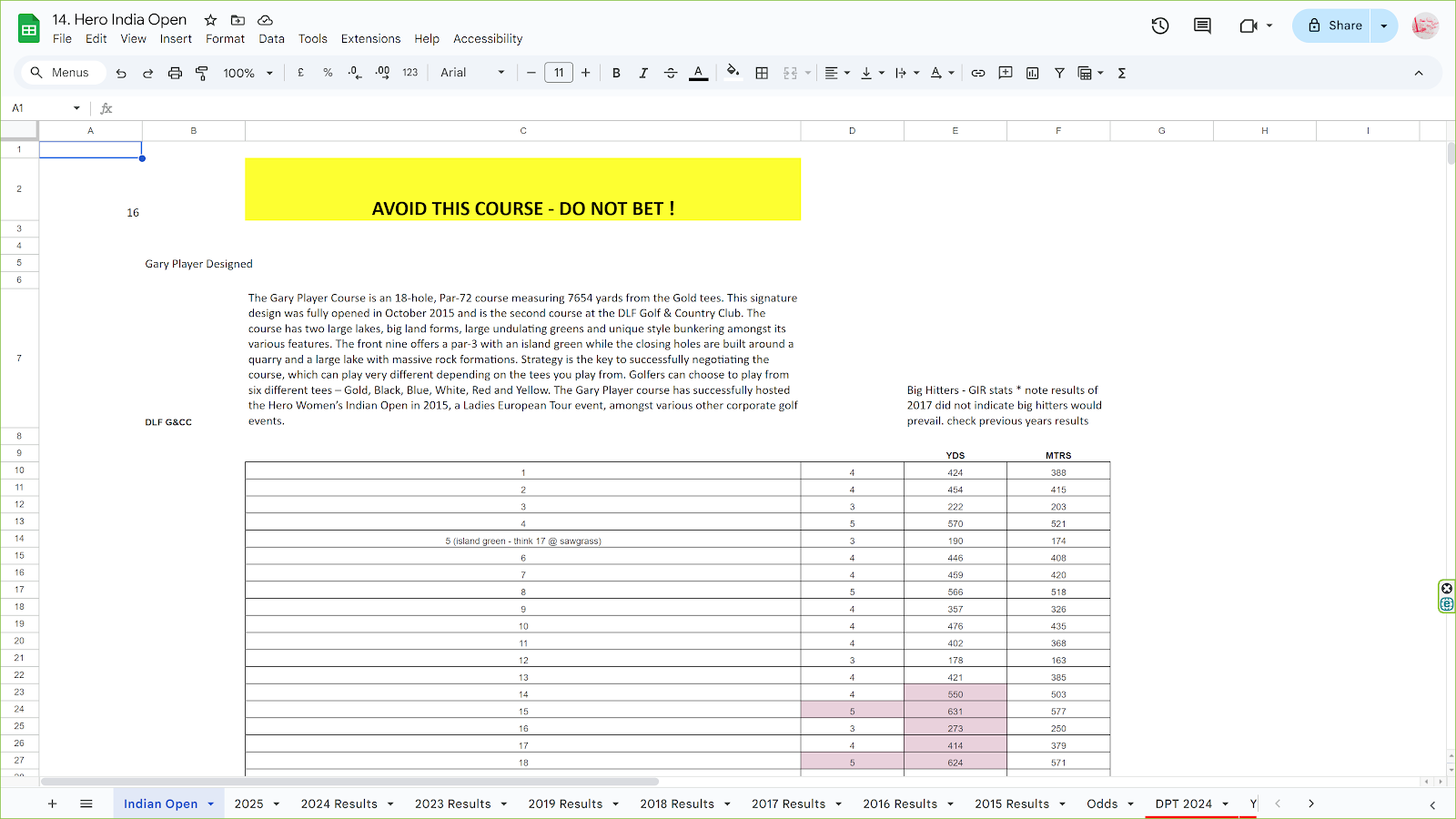This screenshot has width=1456, height=819.
Task: Open side panel toggle arrow
Action: point(1432,804)
